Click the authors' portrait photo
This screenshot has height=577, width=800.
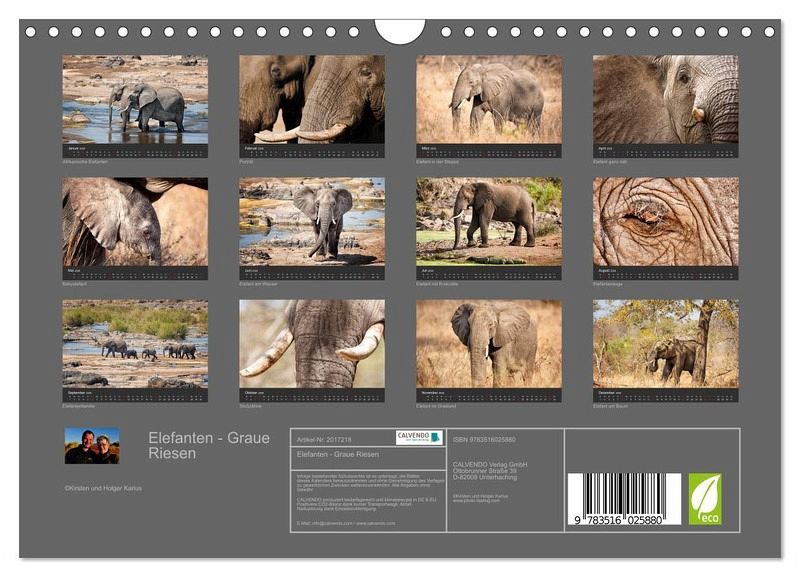(x=92, y=446)
